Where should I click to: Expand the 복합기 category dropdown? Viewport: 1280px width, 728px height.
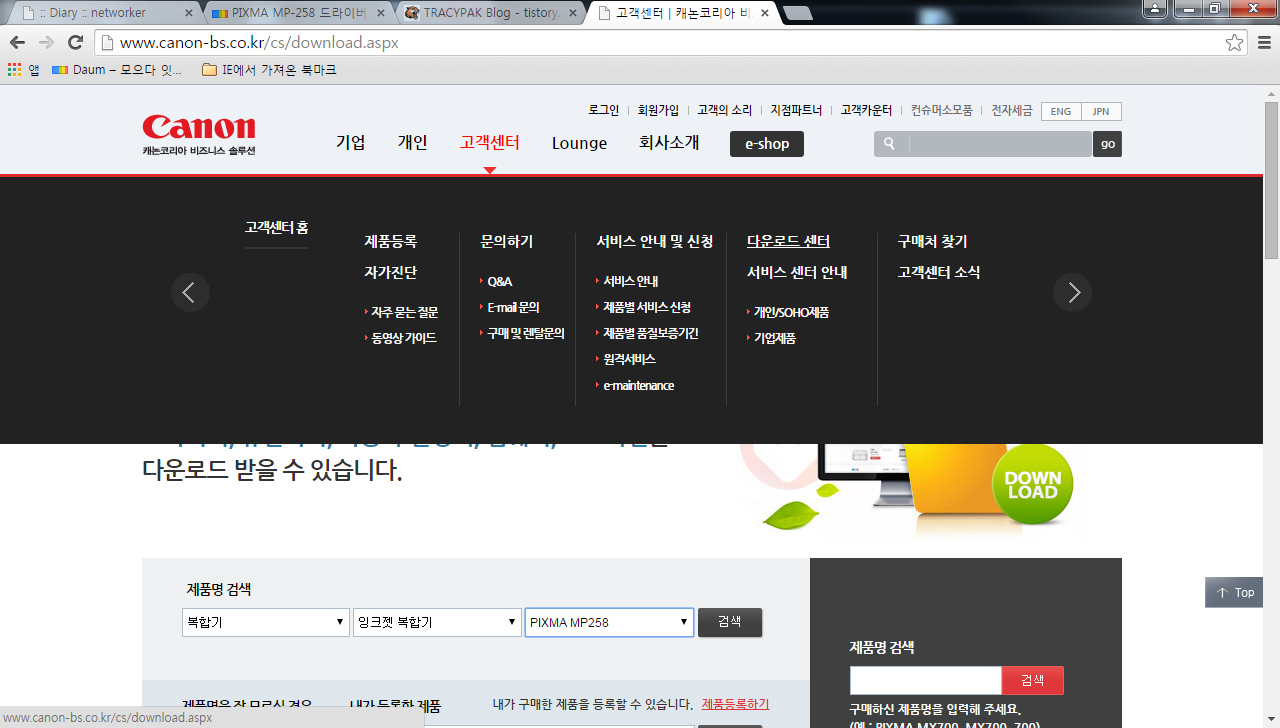[266, 622]
